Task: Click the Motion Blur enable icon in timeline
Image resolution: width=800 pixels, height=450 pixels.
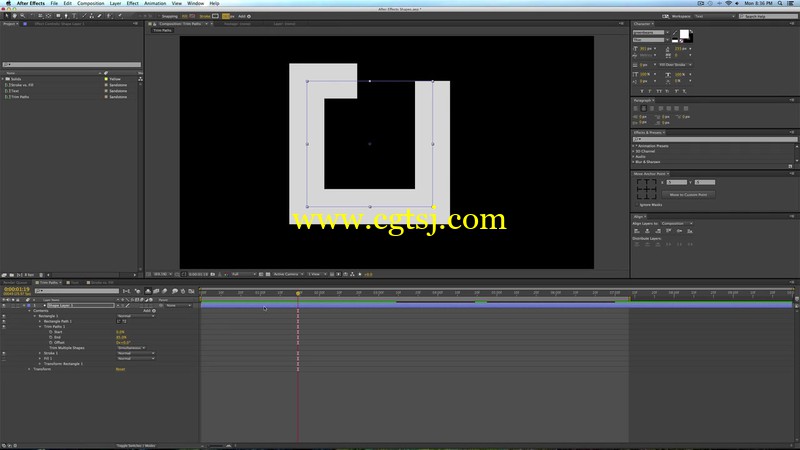Action: (164, 291)
